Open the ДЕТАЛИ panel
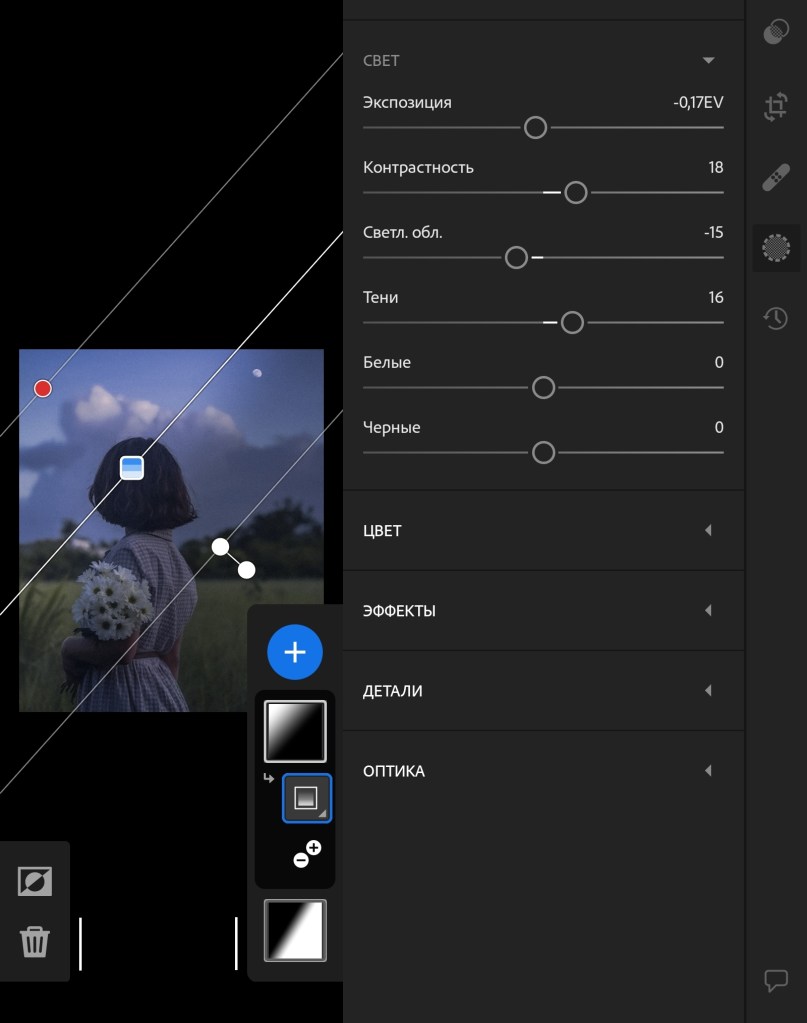 point(708,690)
